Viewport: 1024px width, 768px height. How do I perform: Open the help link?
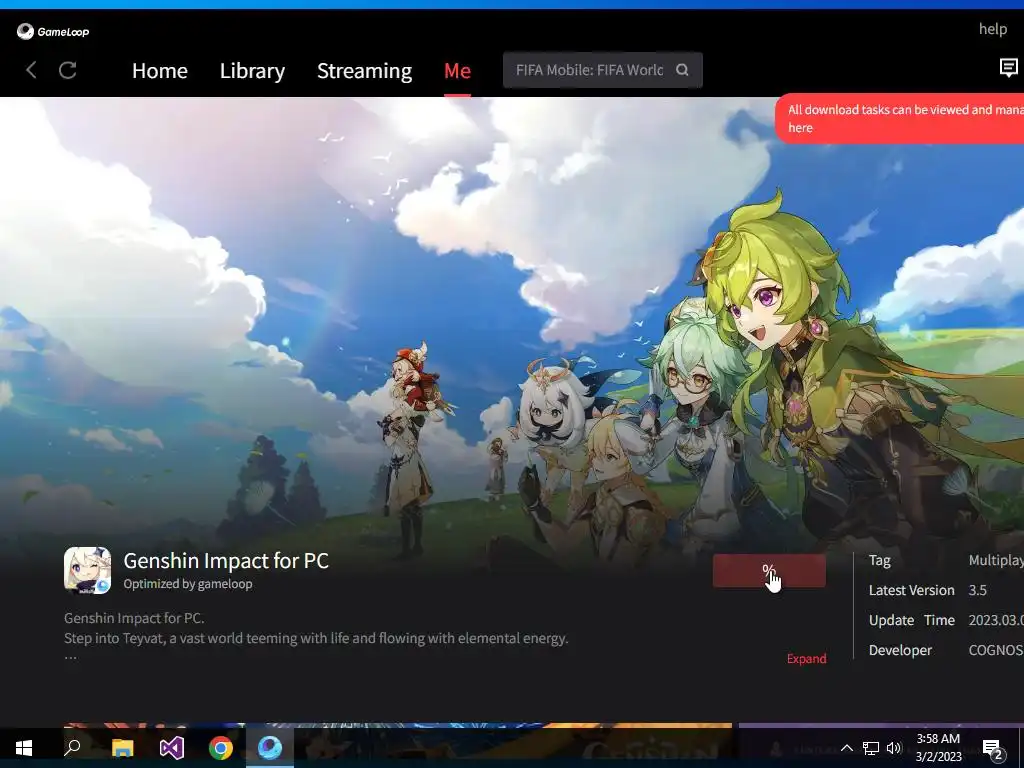tap(992, 29)
